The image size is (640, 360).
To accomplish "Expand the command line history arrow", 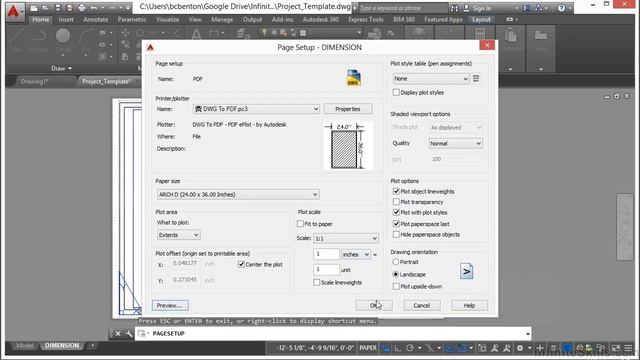I will pyautogui.click(x=527, y=333).
